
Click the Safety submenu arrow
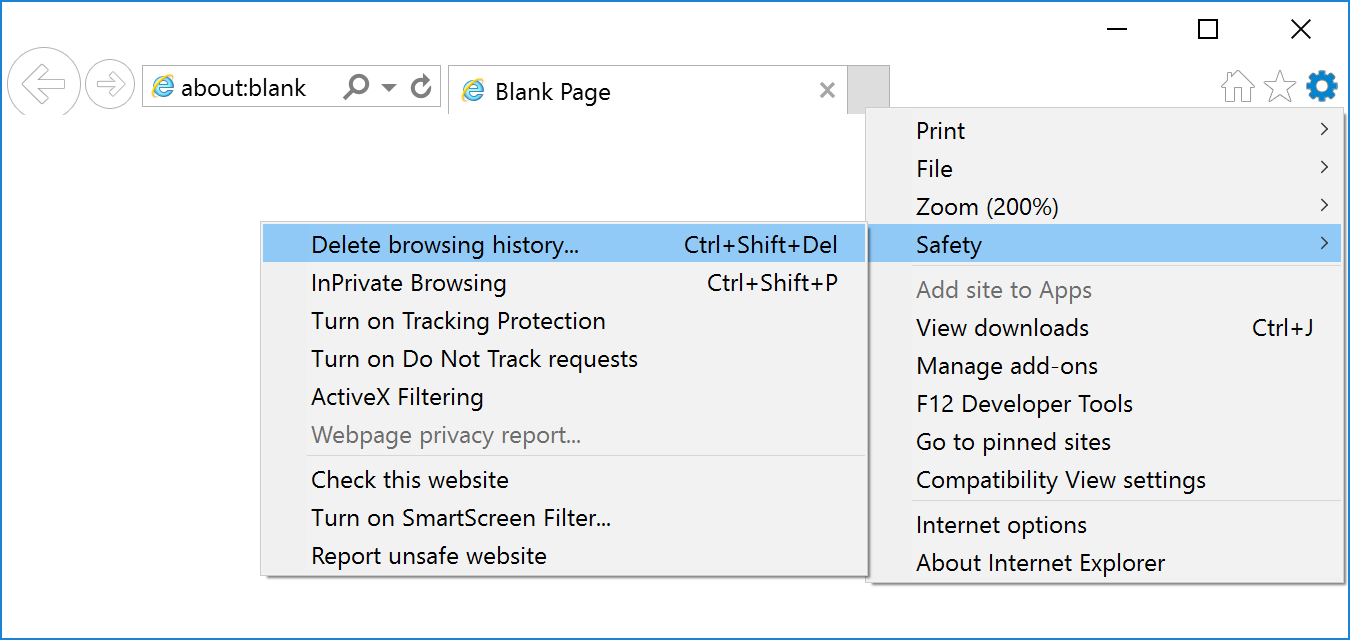(x=1324, y=244)
